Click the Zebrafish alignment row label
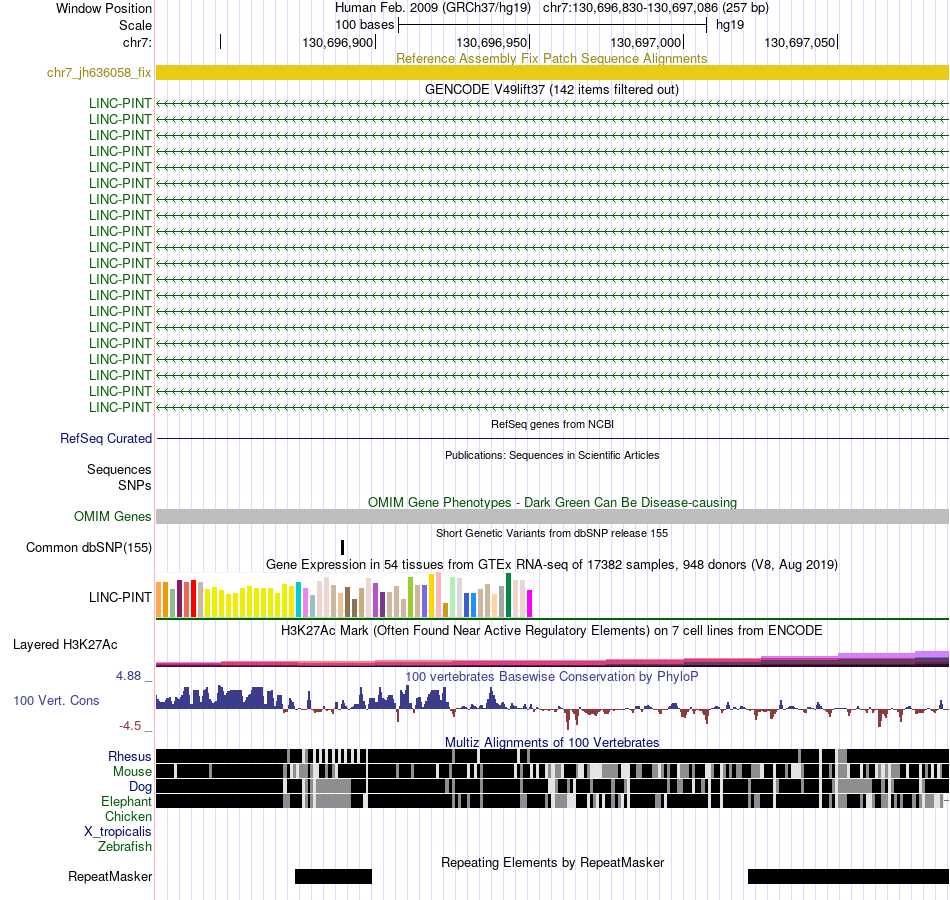 pyautogui.click(x=125, y=847)
